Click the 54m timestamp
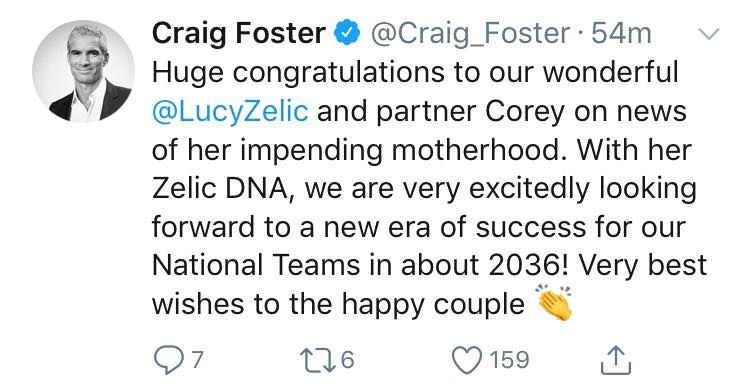This screenshot has width=750, height=388. (621, 33)
